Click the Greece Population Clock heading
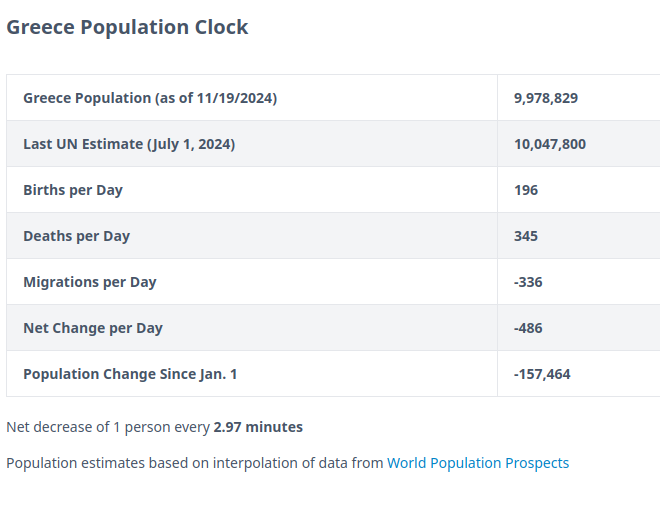 tap(127, 27)
